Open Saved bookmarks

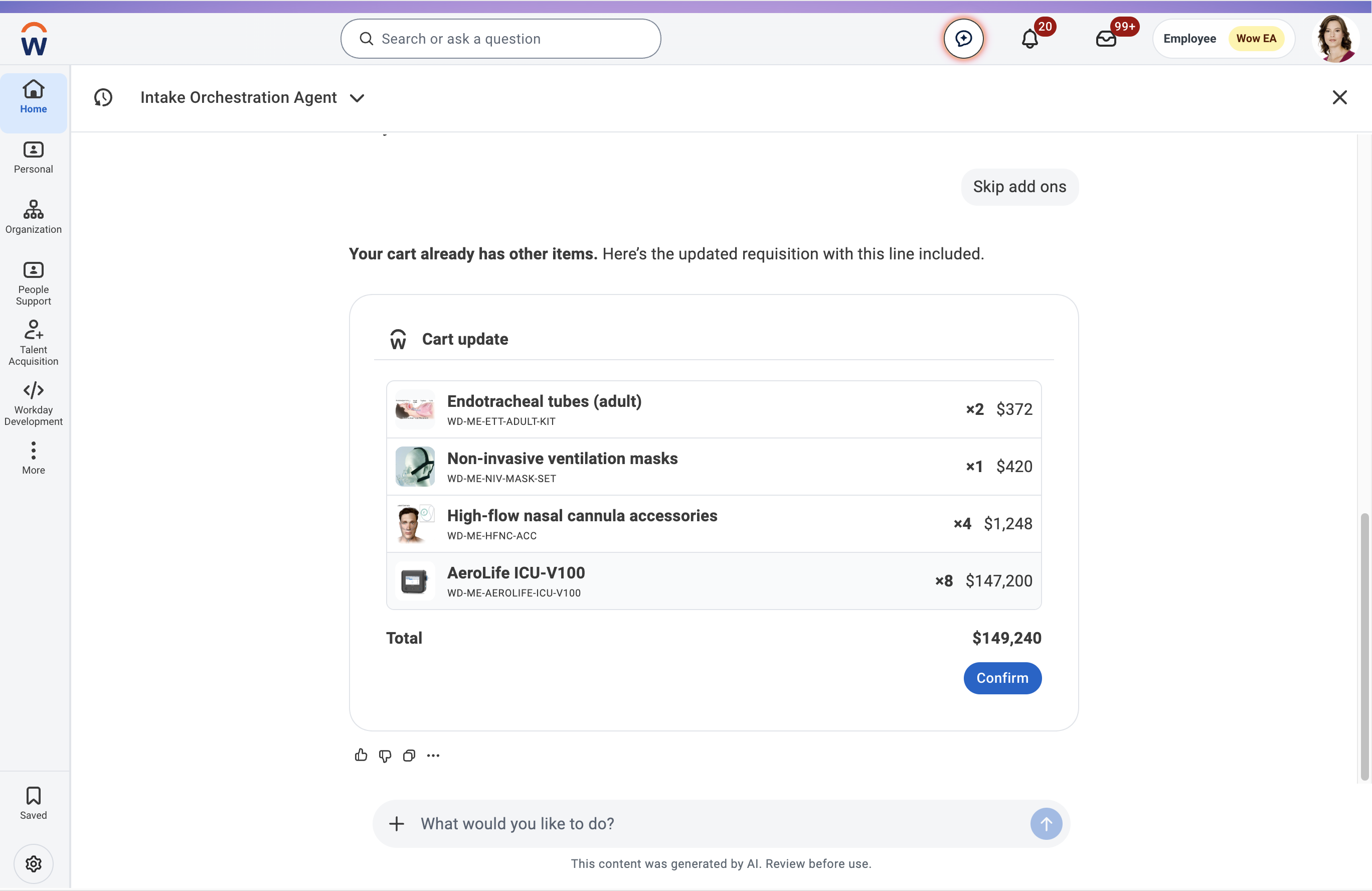(x=34, y=803)
